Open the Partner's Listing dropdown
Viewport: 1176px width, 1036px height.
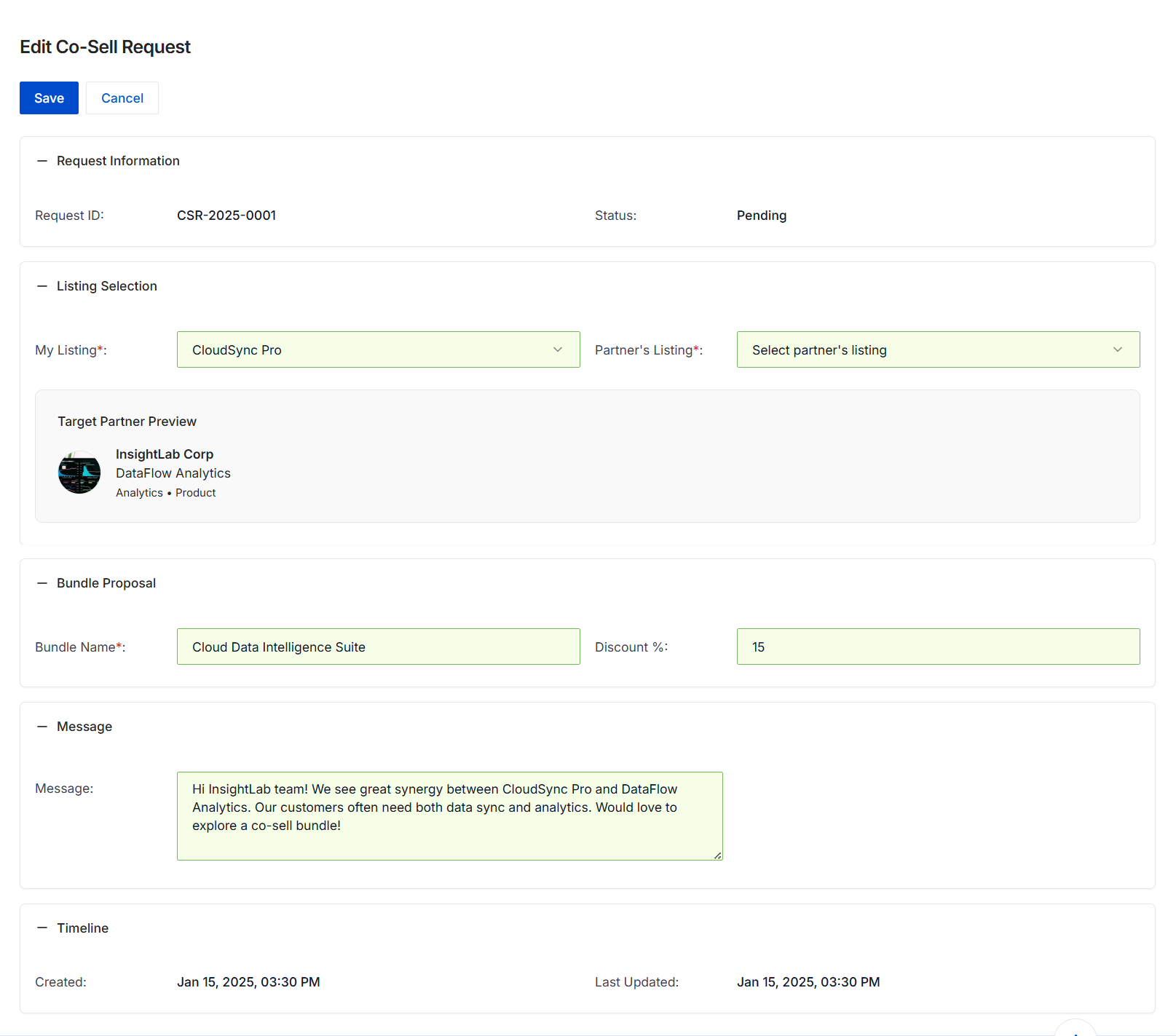pyautogui.click(x=938, y=349)
